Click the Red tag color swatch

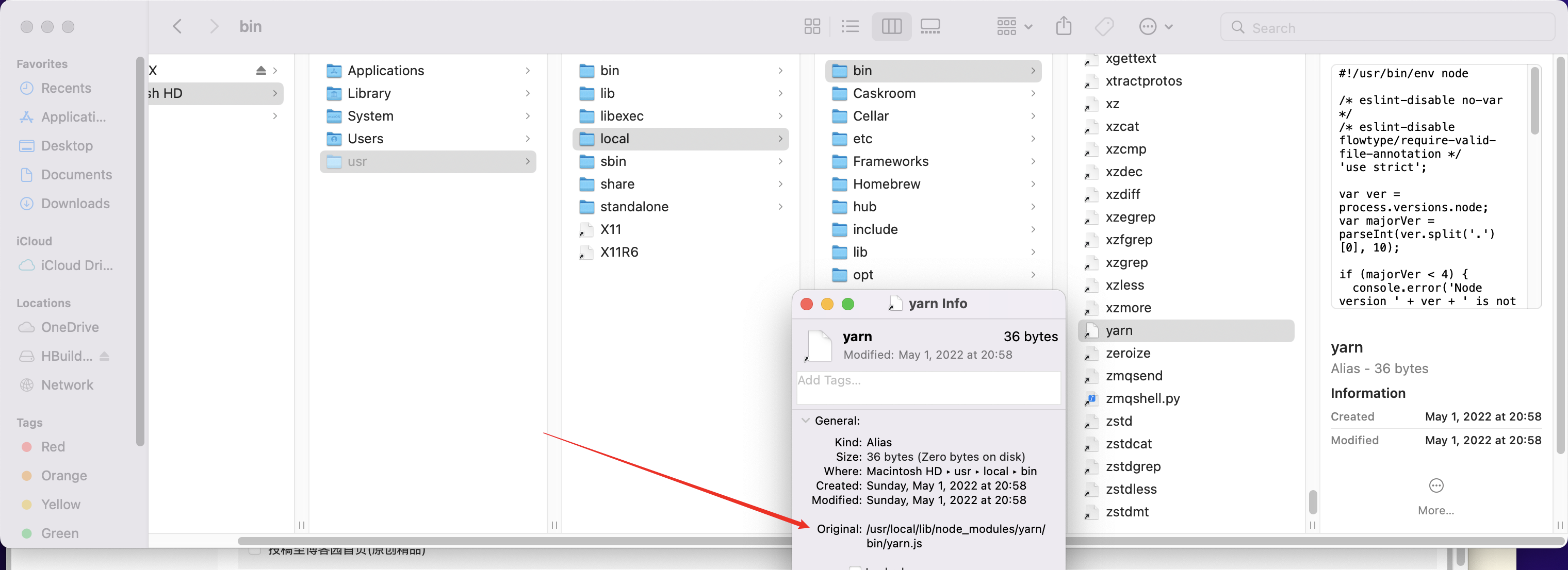[28, 446]
